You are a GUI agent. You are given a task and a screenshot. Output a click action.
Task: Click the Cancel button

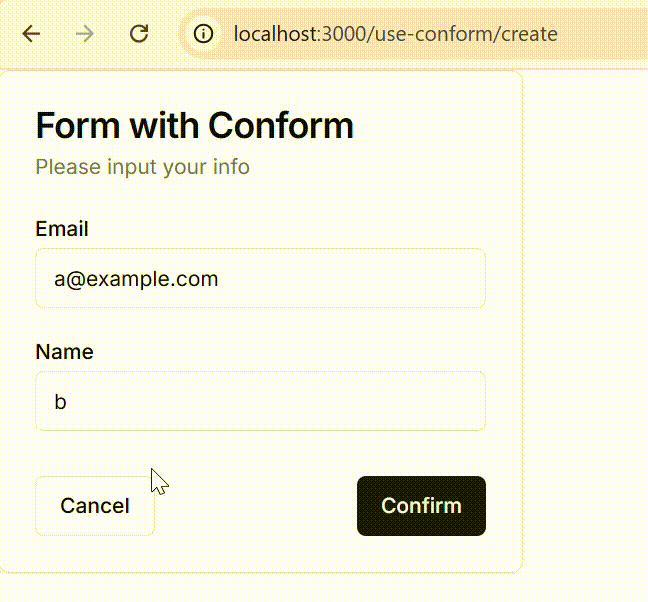tap(95, 506)
